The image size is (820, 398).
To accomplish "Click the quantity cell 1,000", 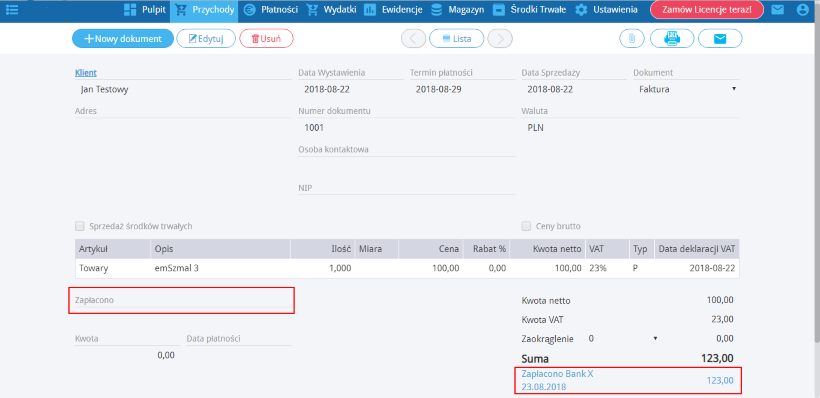I will pyautogui.click(x=322, y=268).
